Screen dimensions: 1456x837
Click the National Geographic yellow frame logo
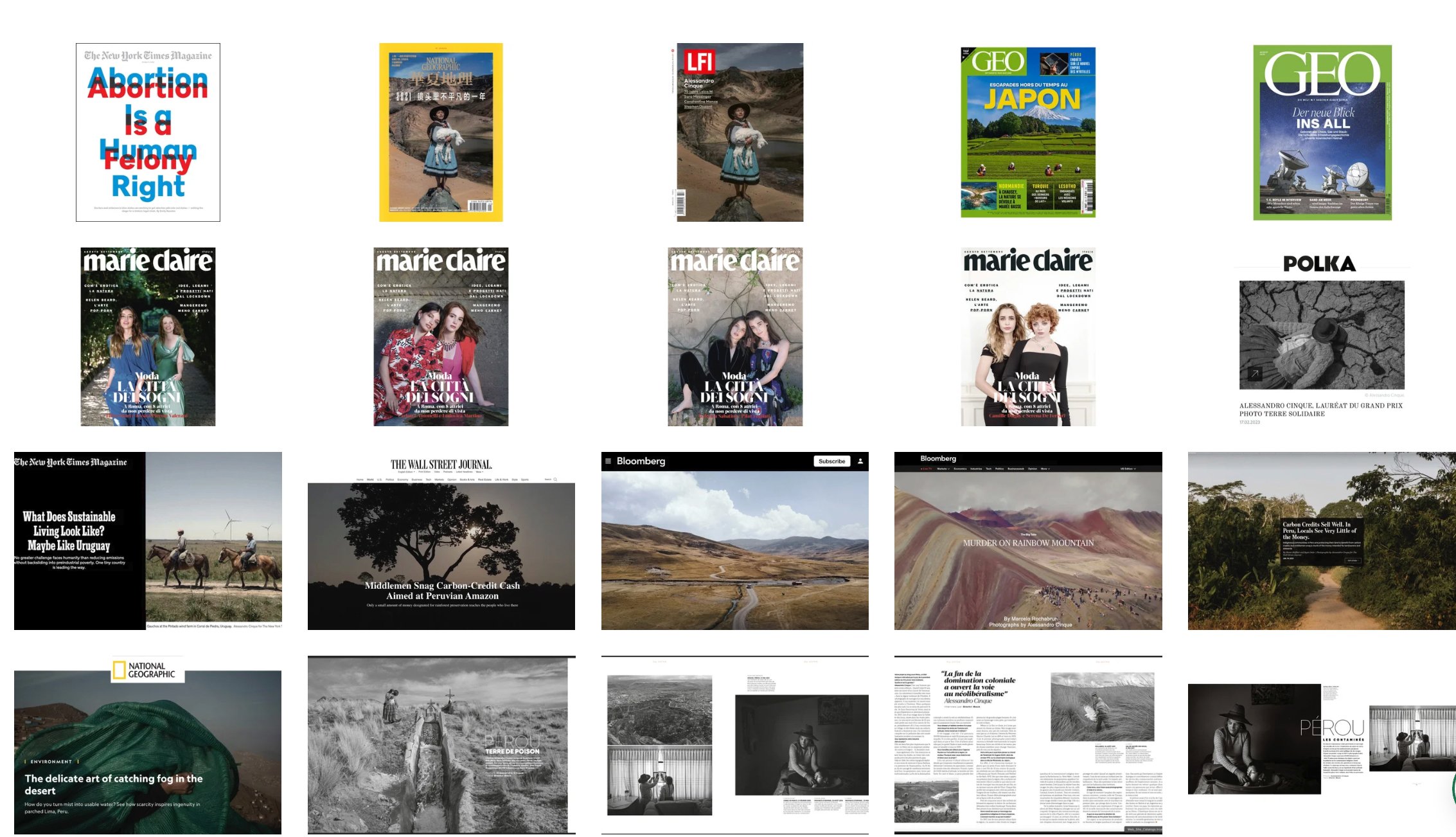pos(119,670)
